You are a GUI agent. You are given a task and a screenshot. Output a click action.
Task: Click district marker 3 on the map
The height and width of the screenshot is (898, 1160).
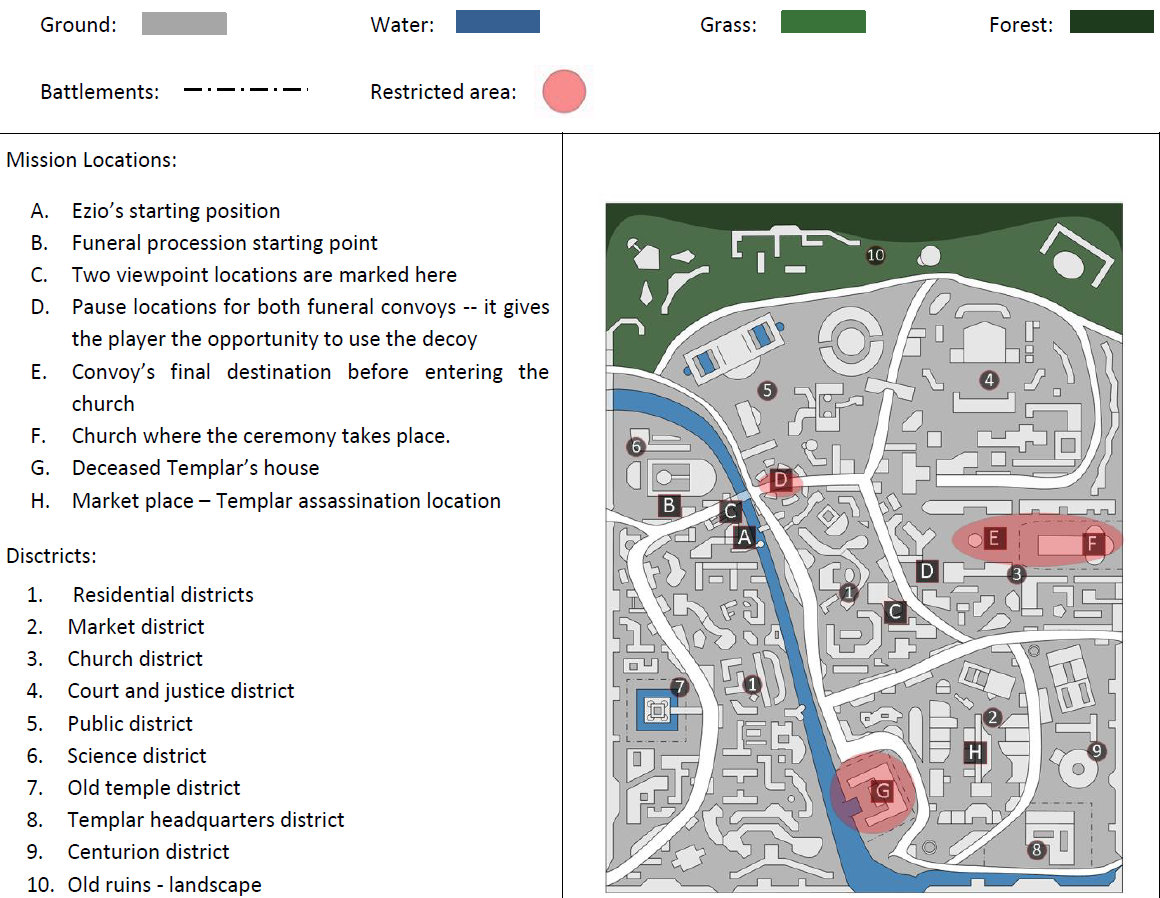pos(1016,573)
